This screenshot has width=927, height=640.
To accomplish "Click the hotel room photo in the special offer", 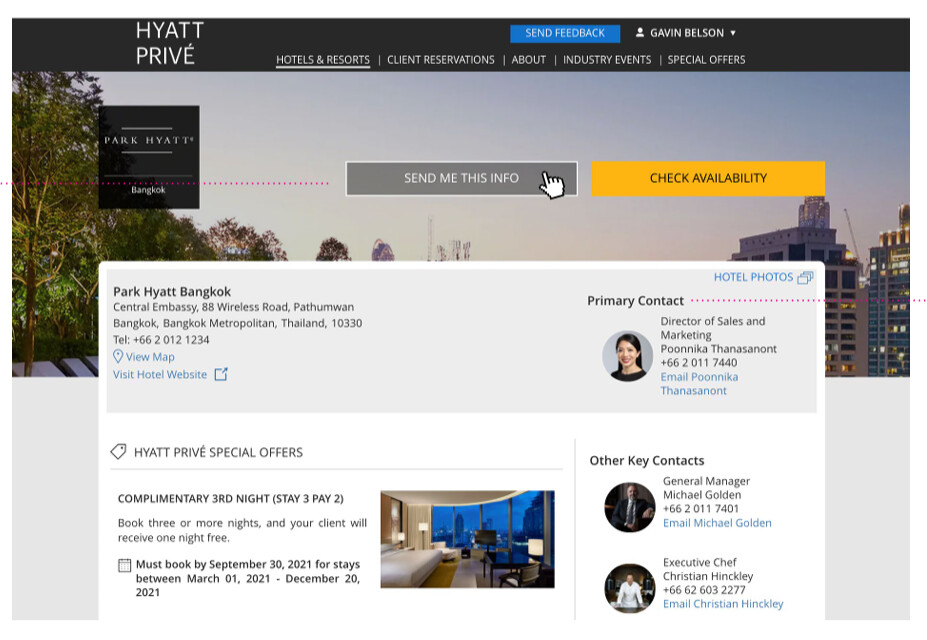I will [x=467, y=538].
